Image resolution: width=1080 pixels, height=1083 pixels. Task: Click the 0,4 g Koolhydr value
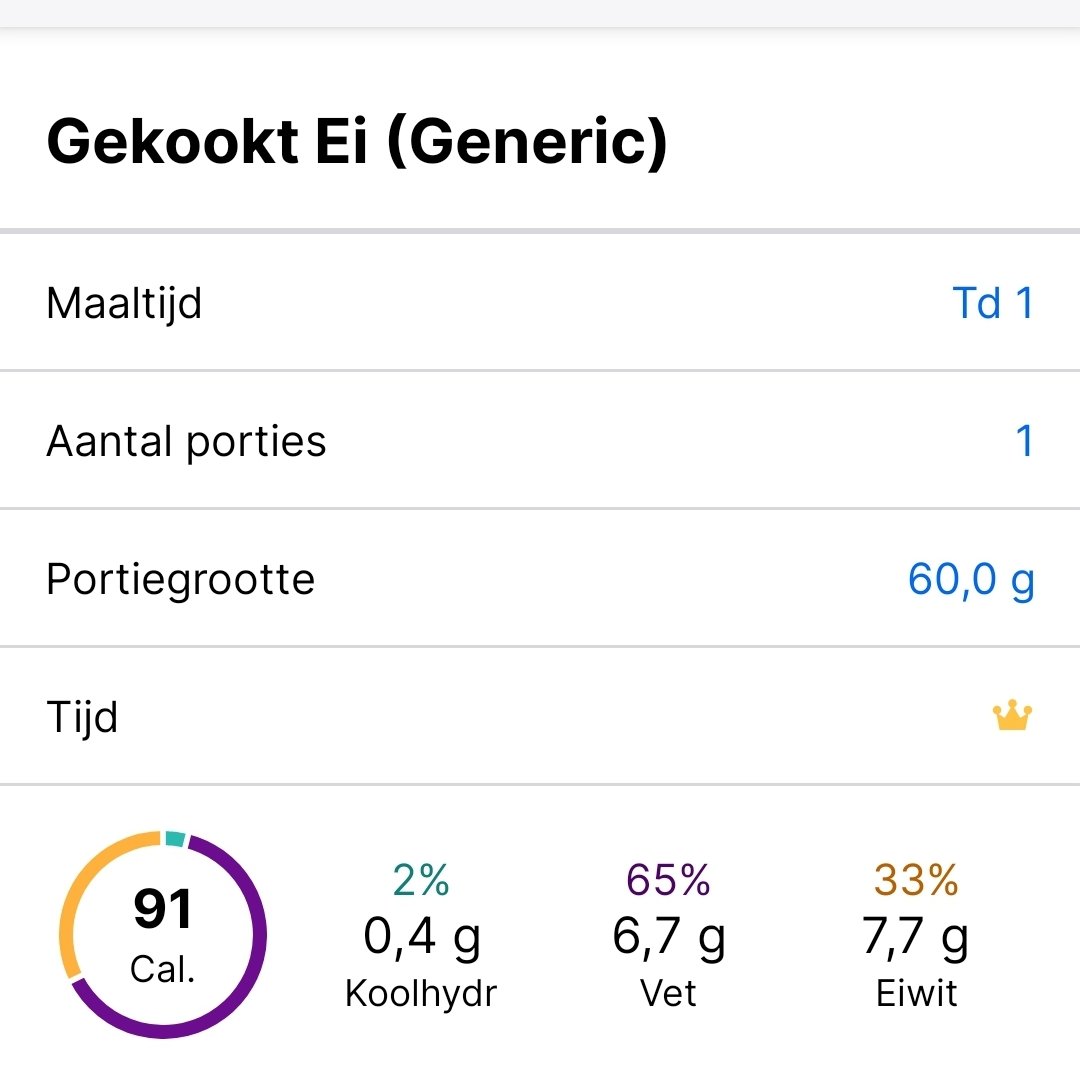[421, 937]
